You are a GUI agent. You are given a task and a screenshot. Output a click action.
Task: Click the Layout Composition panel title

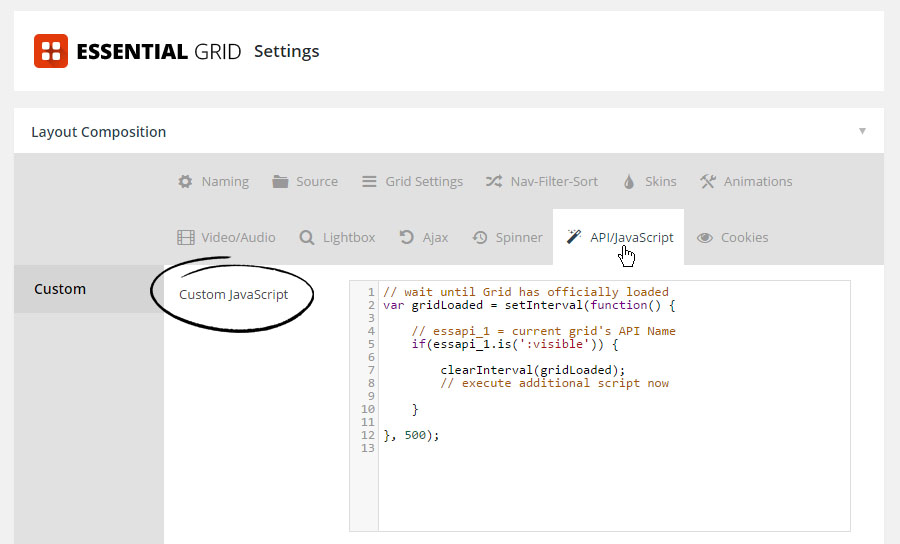99,132
